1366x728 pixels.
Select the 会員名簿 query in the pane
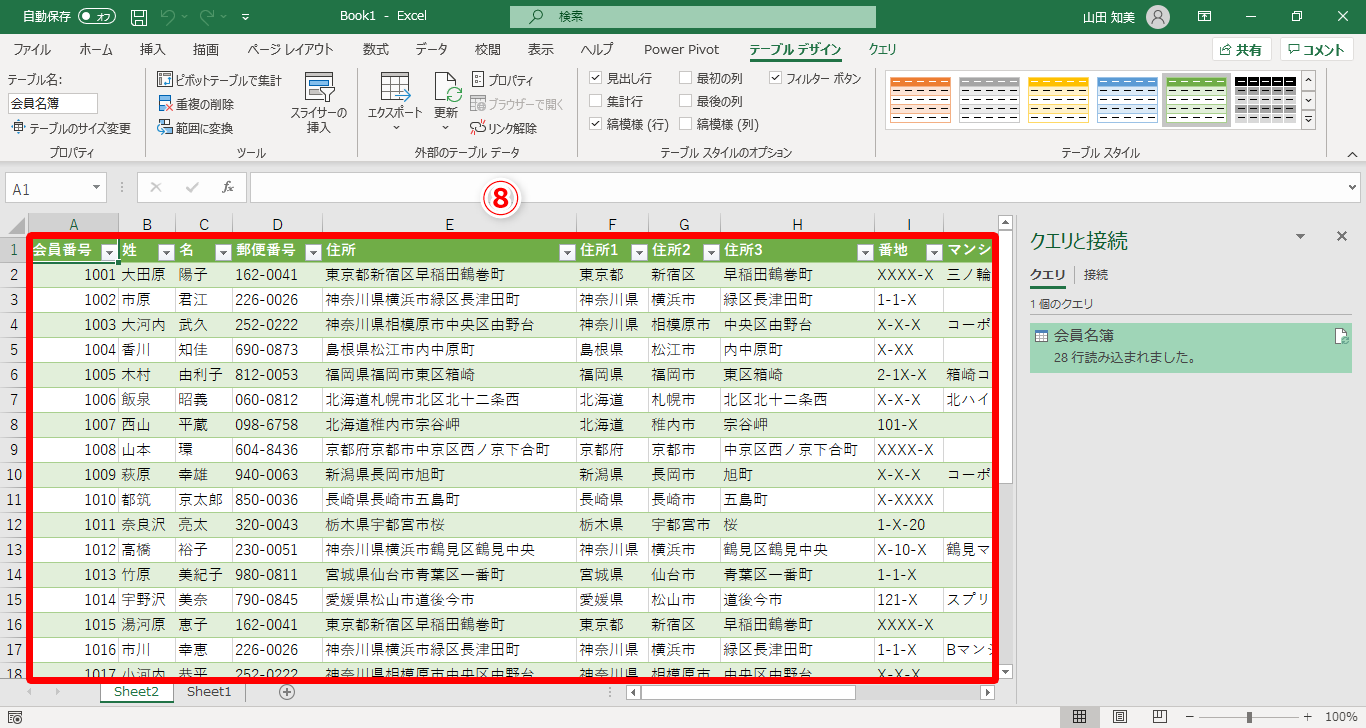point(1190,347)
